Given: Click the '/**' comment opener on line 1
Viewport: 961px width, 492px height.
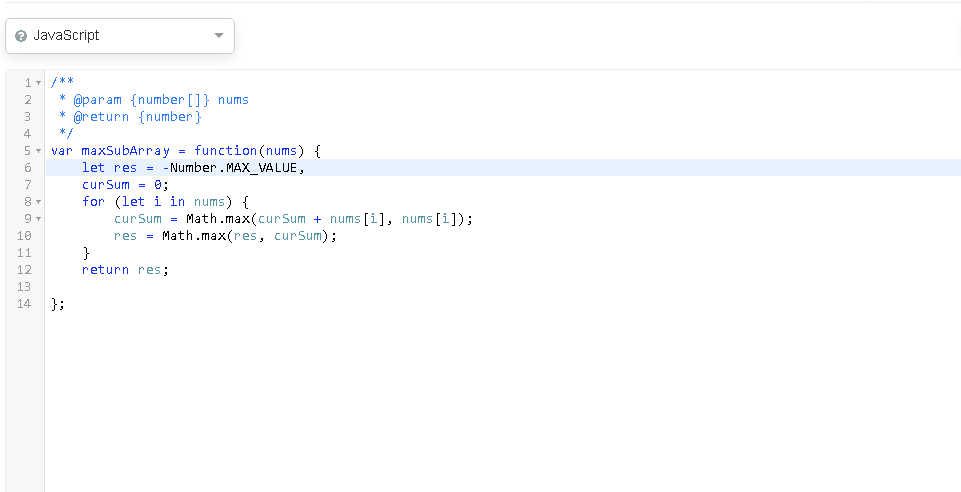Looking at the screenshot, I should 63,83.
